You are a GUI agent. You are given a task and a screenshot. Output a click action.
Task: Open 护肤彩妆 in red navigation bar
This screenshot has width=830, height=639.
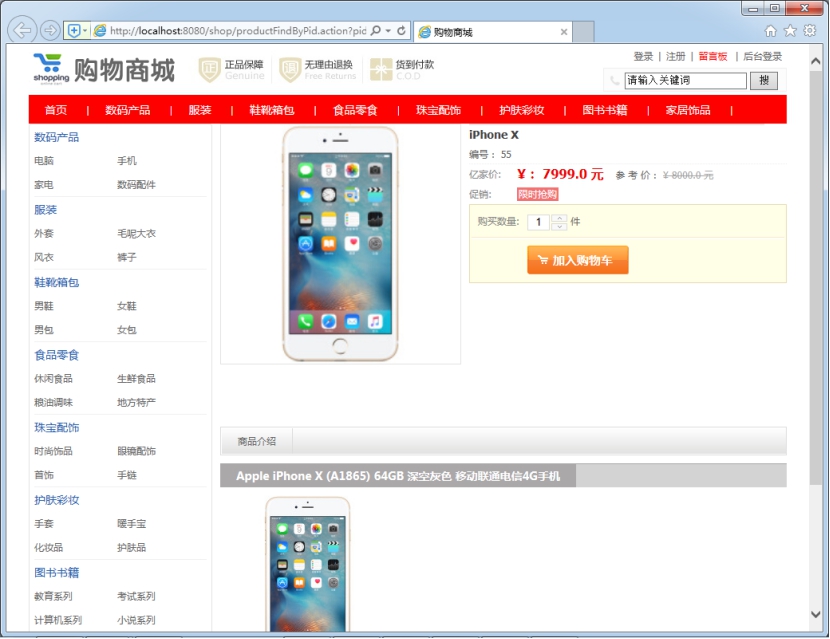coord(521,110)
